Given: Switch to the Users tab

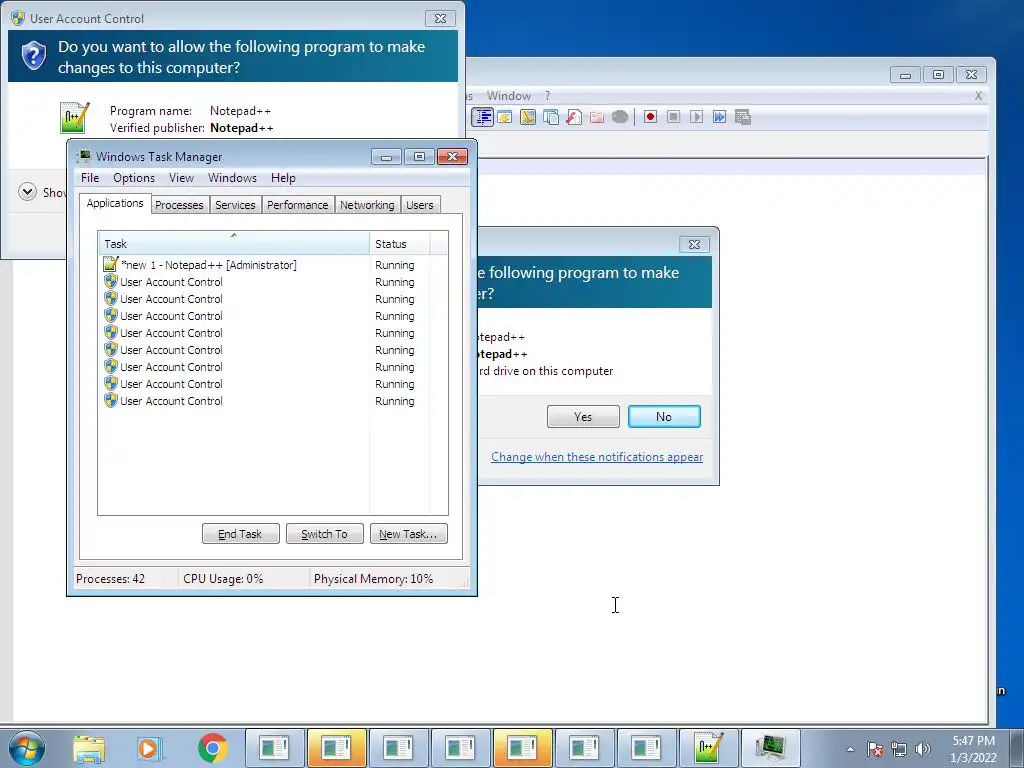Looking at the screenshot, I should pyautogui.click(x=419, y=205).
